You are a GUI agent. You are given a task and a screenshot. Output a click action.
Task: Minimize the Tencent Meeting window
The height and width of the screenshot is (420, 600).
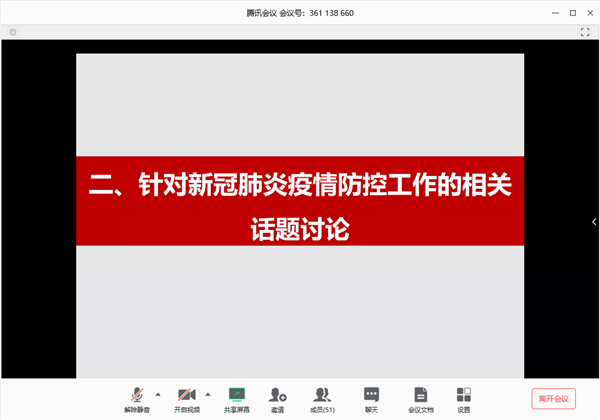click(555, 13)
